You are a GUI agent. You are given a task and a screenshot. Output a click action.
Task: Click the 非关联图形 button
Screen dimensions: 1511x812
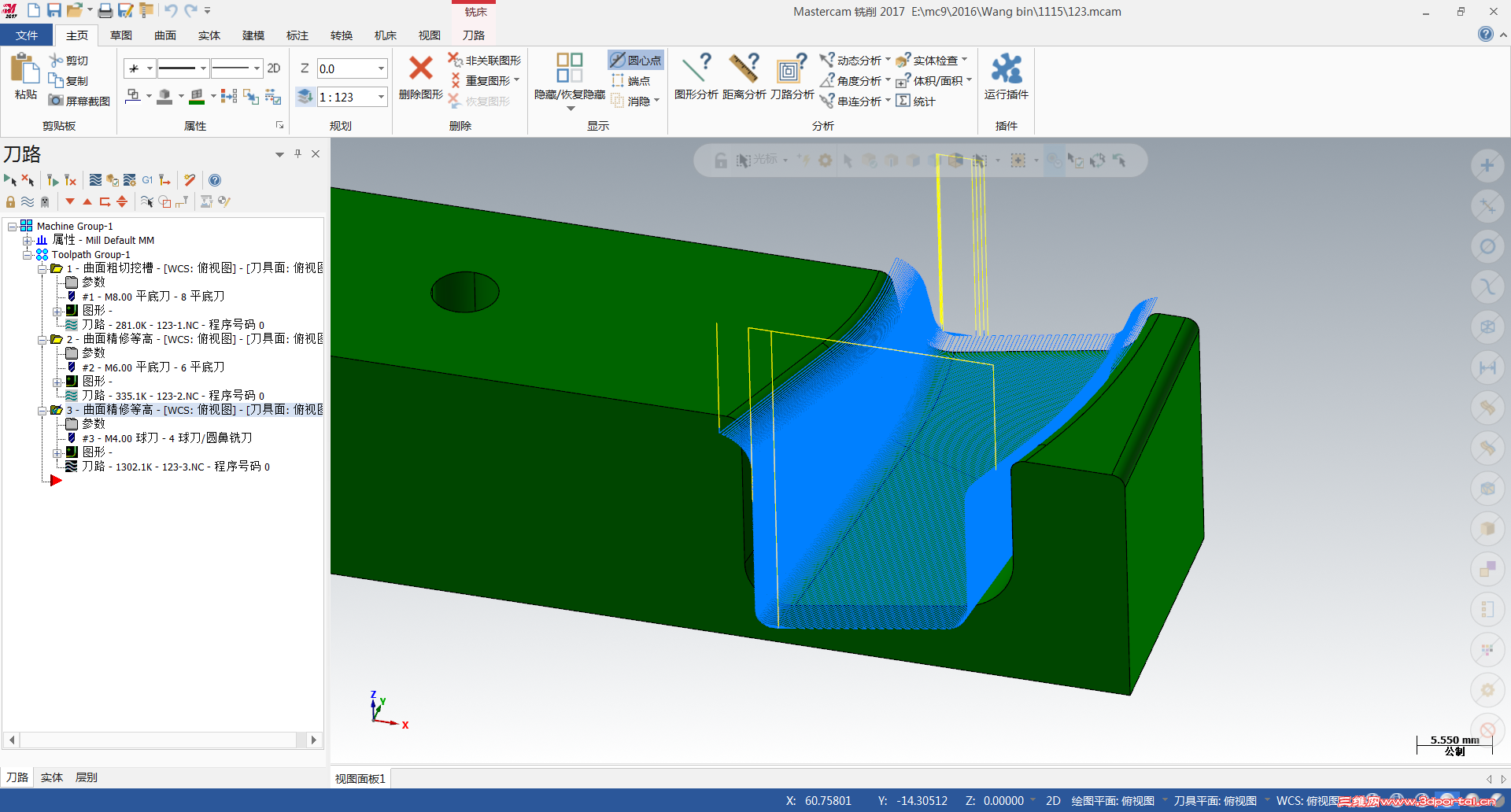485,60
